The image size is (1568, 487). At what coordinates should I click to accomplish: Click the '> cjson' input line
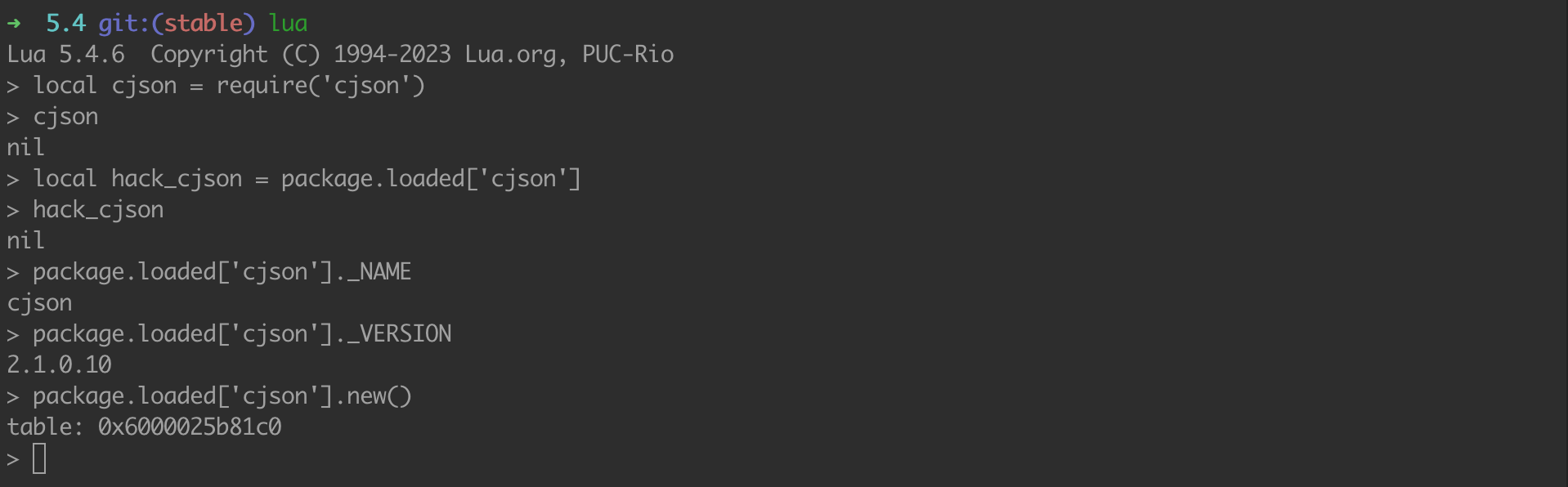coord(52,117)
